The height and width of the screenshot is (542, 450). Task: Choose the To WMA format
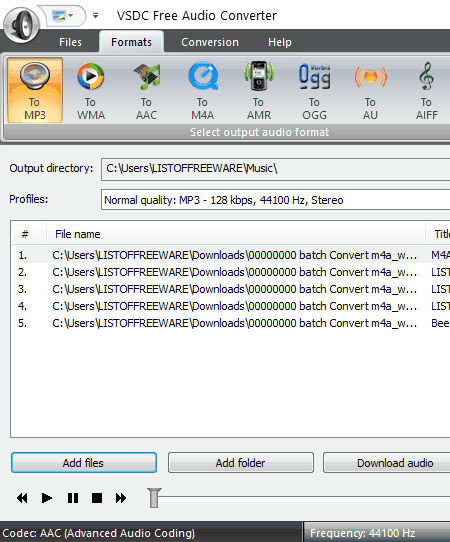coord(91,90)
